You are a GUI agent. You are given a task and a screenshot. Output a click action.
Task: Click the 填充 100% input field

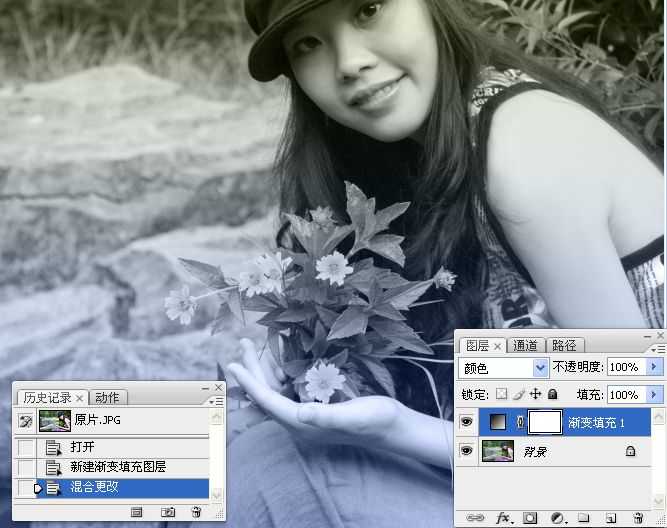point(627,395)
